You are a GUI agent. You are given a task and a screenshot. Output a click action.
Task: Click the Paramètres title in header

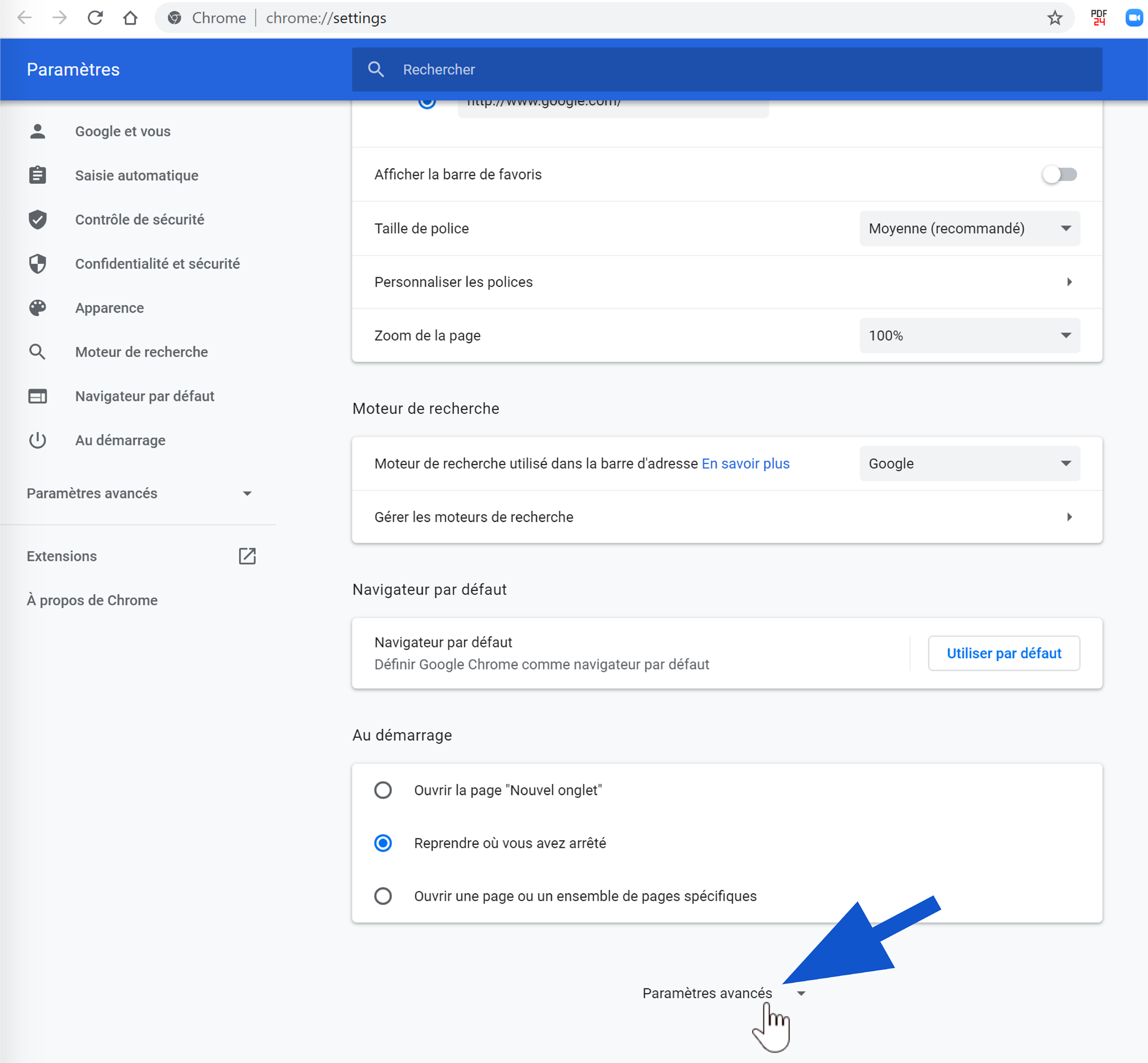tap(73, 69)
